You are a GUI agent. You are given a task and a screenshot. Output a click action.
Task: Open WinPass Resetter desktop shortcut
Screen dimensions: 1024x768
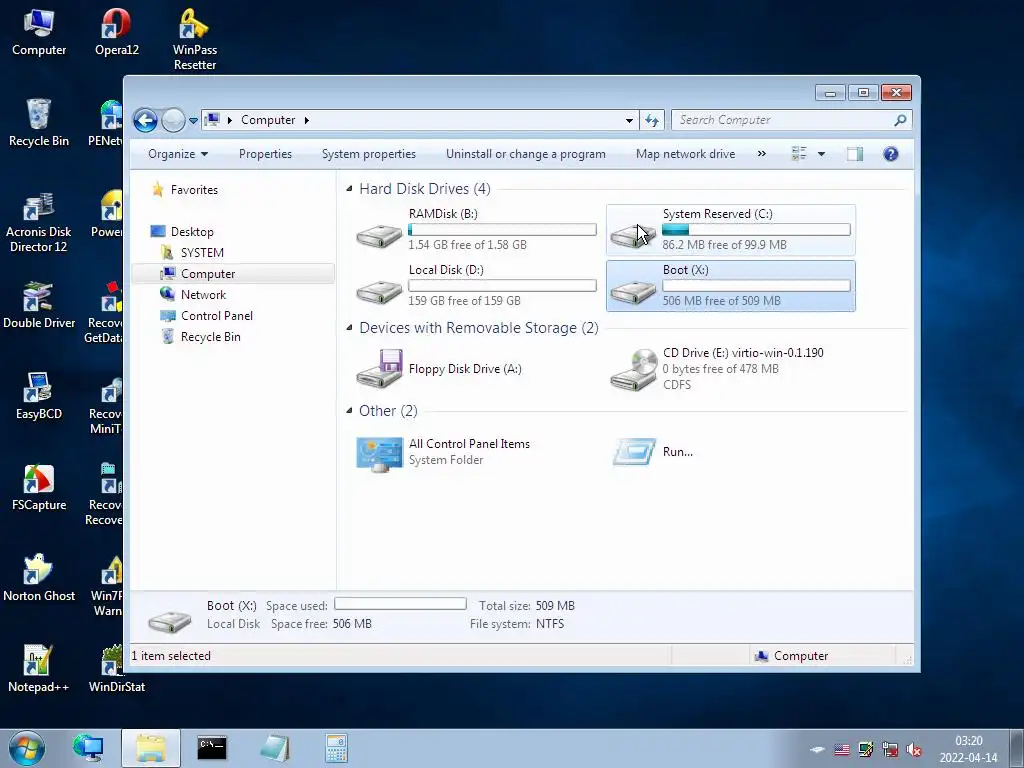point(195,39)
